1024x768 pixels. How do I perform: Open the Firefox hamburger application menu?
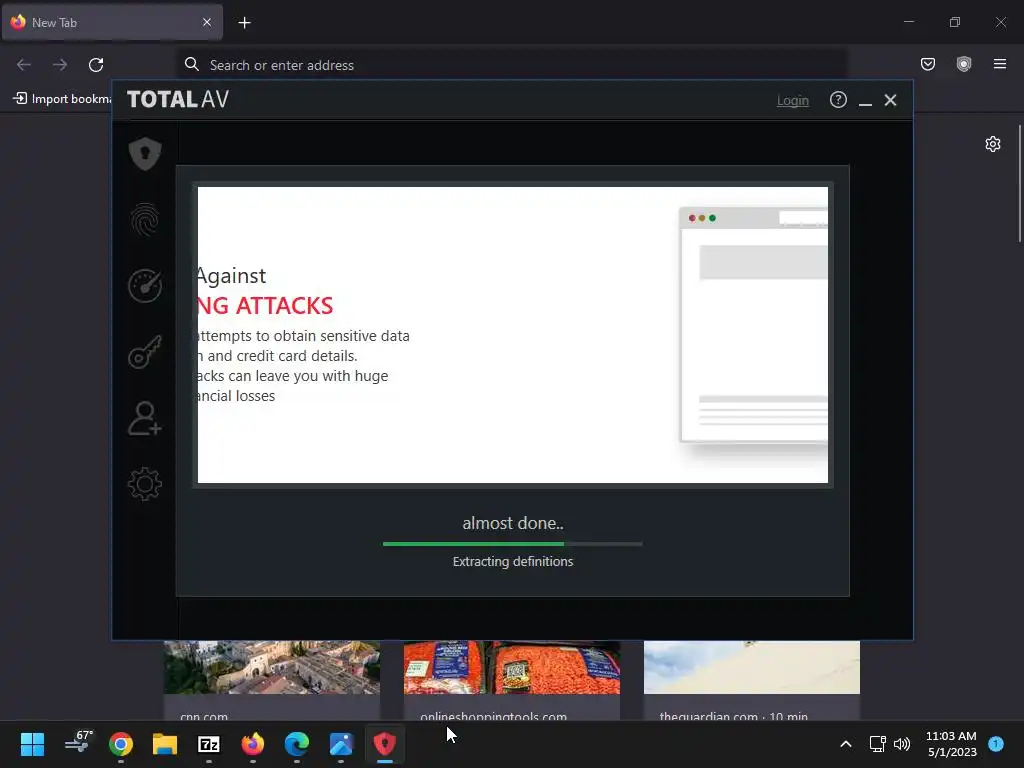coord(1000,64)
